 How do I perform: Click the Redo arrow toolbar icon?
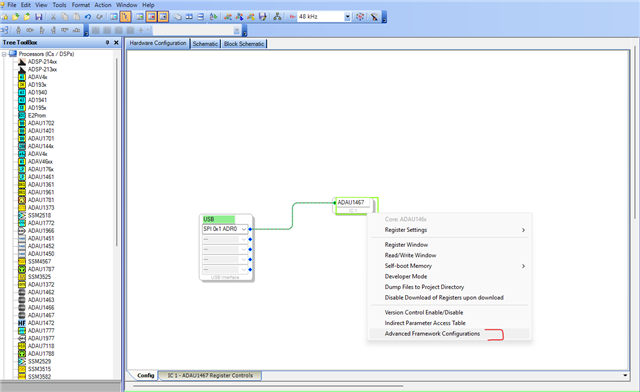tap(99, 17)
